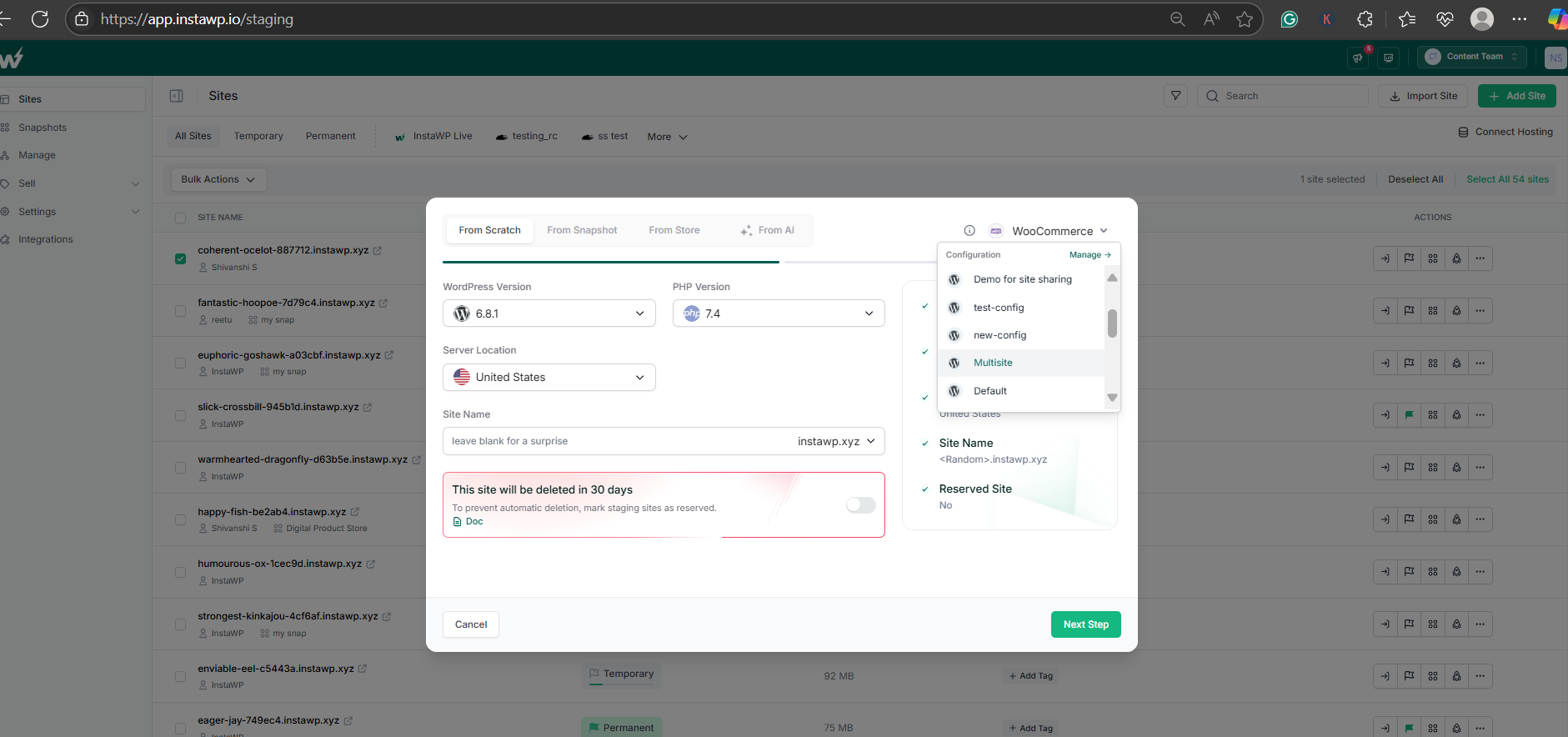Open browser settings and more menu
Screen dimensions: 1568x737
(1520, 18)
